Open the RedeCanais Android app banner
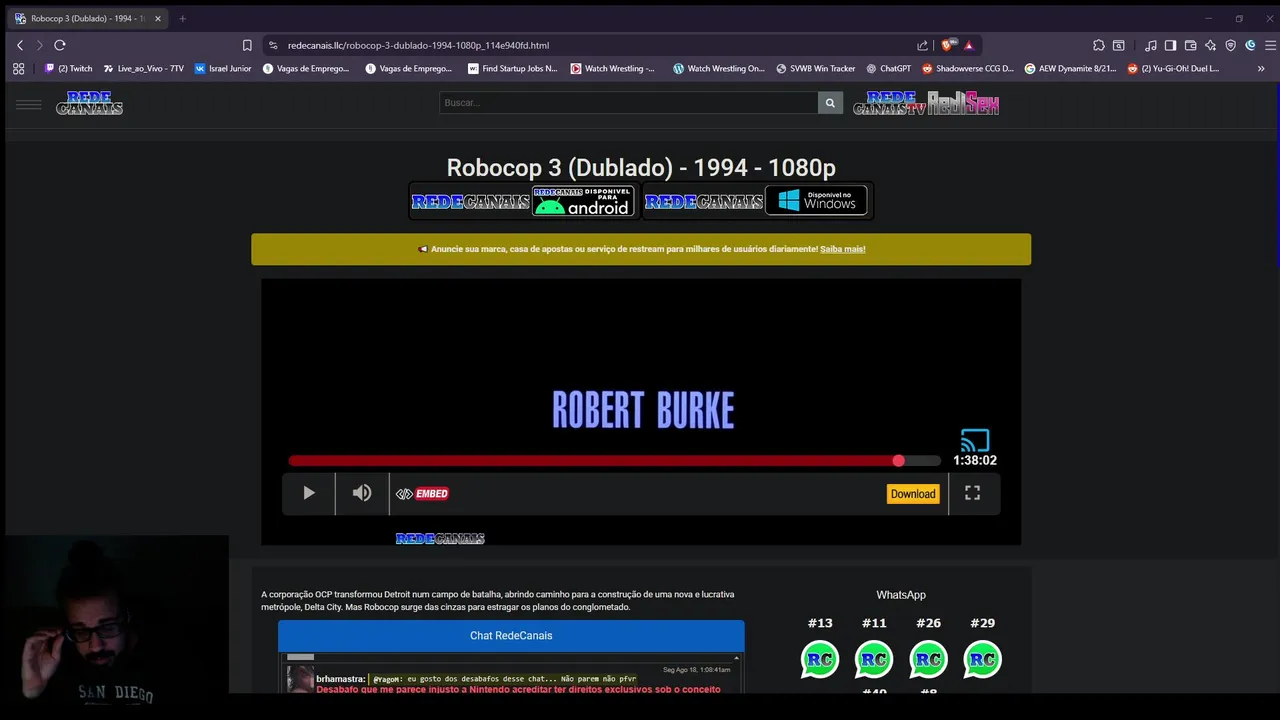1280x720 pixels. tap(522, 201)
